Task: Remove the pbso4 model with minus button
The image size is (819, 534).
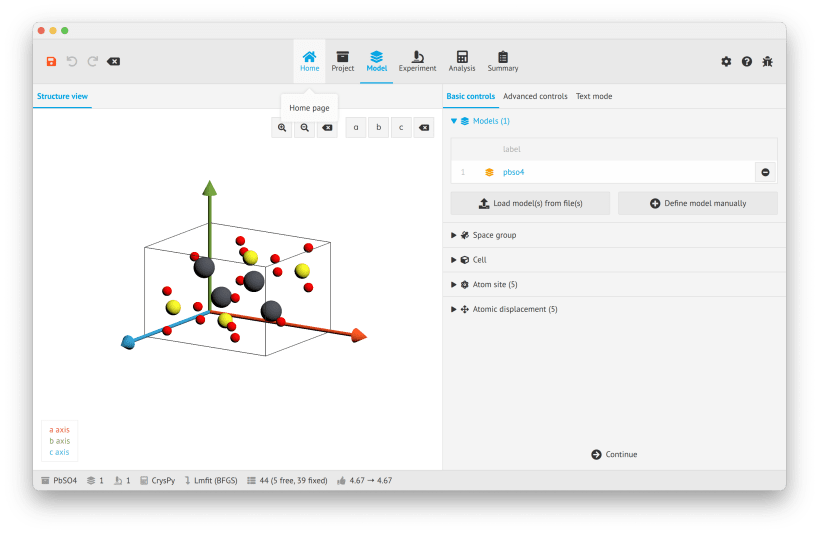Action: pyautogui.click(x=765, y=172)
